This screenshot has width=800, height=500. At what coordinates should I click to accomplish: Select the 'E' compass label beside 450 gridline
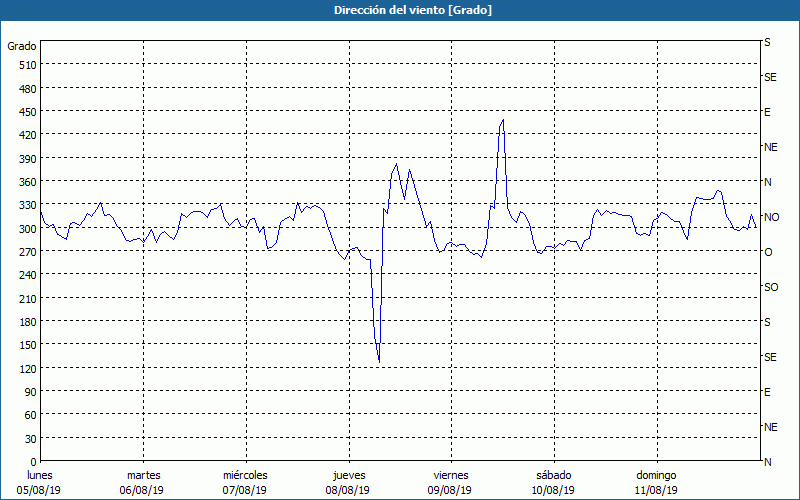coord(767,112)
